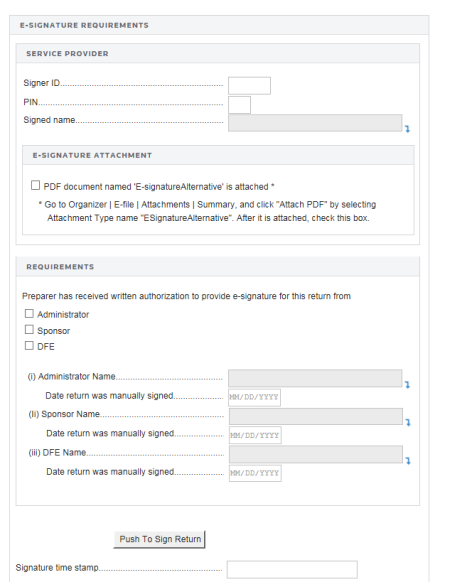The image size is (467, 582).
Task: Set DFE date return was manually signed
Action: (255, 473)
